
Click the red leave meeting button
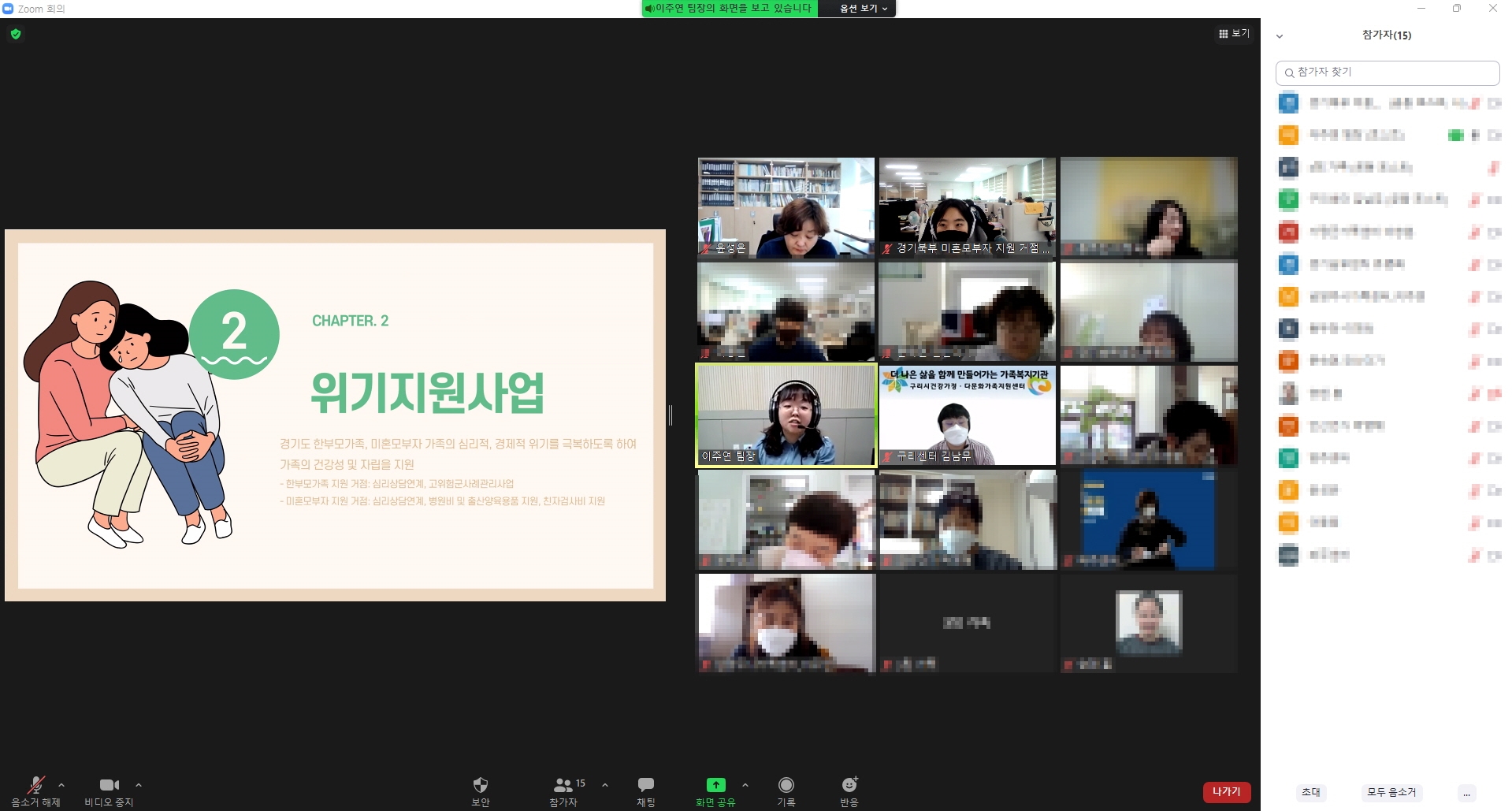[1226, 791]
